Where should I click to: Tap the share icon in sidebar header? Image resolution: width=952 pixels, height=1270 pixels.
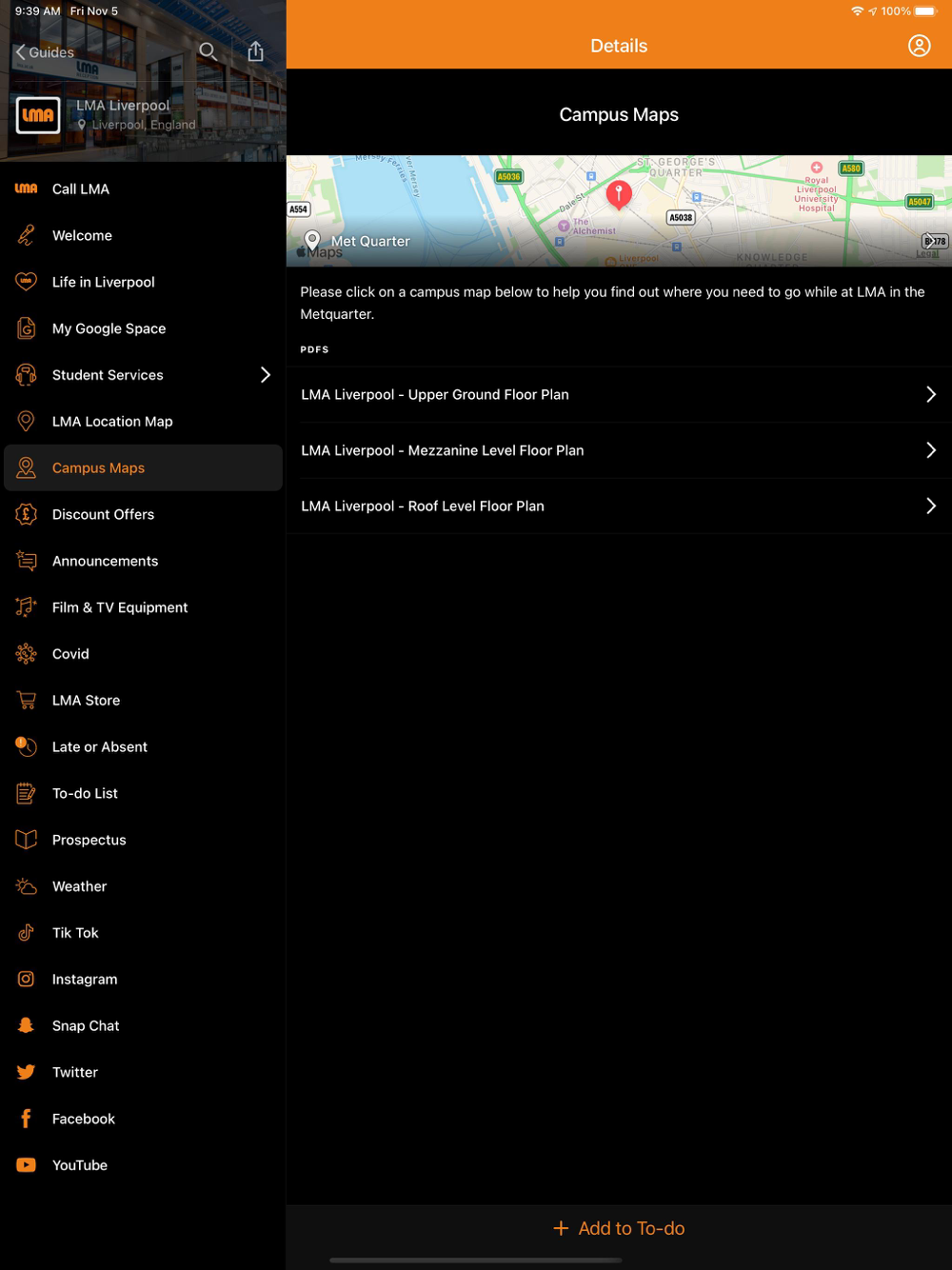[x=255, y=51]
